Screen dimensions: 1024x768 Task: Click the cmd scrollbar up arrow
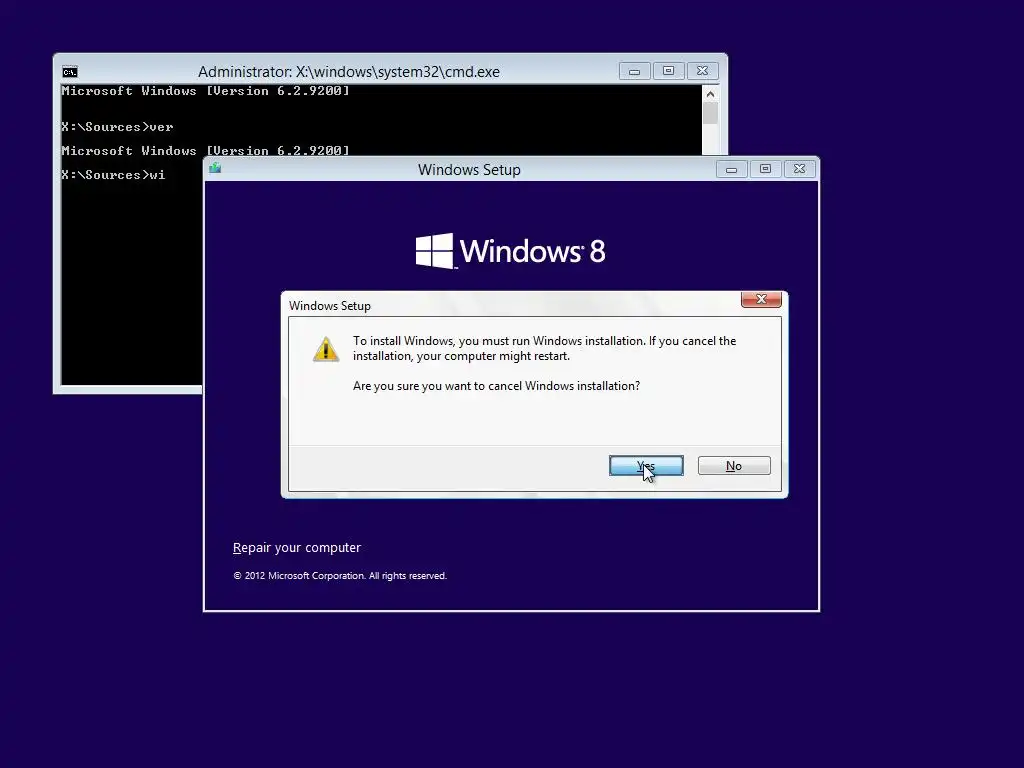point(711,94)
